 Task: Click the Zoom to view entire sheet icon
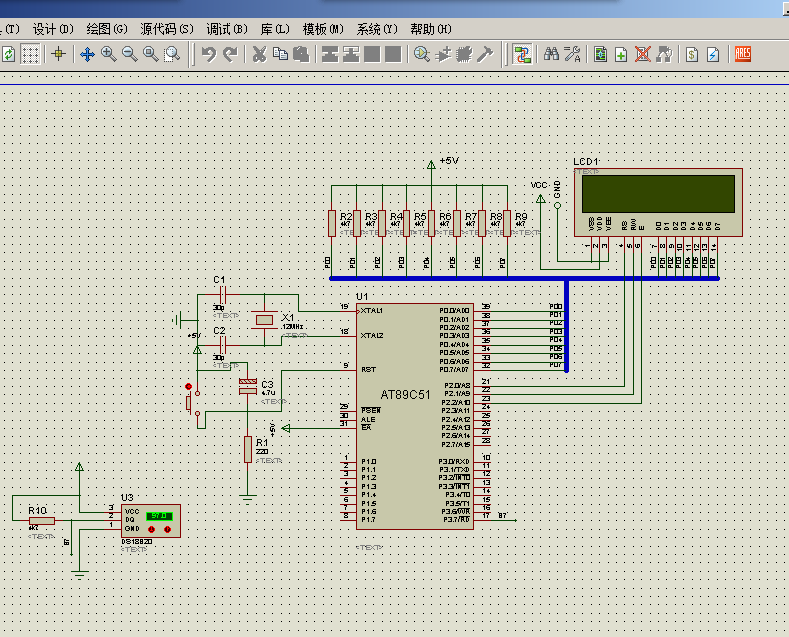click(151, 54)
